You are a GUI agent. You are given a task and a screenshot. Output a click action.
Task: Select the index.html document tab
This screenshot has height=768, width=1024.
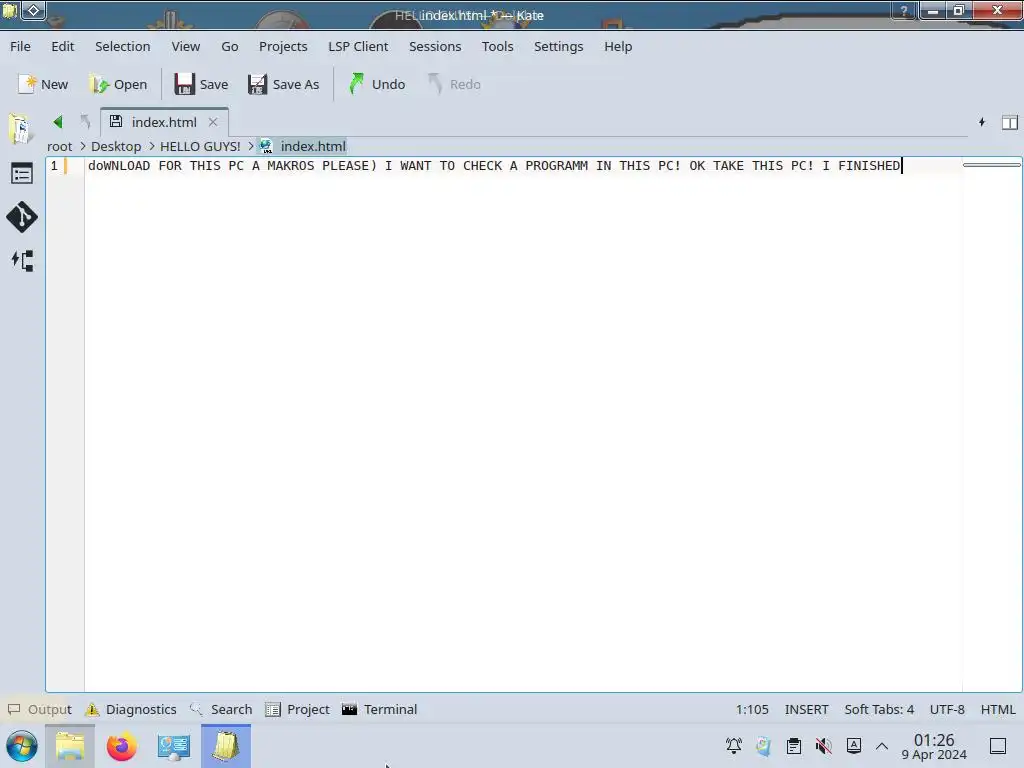[x=164, y=122]
